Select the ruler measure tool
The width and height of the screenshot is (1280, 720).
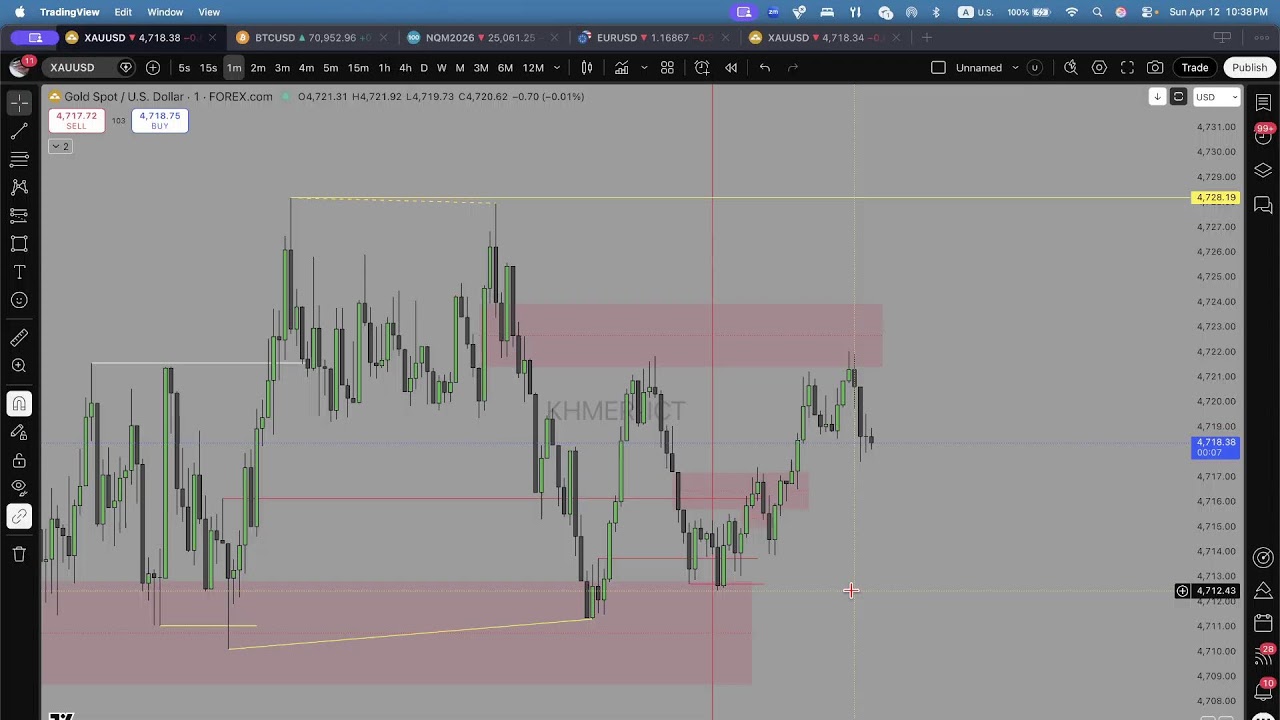point(19,338)
